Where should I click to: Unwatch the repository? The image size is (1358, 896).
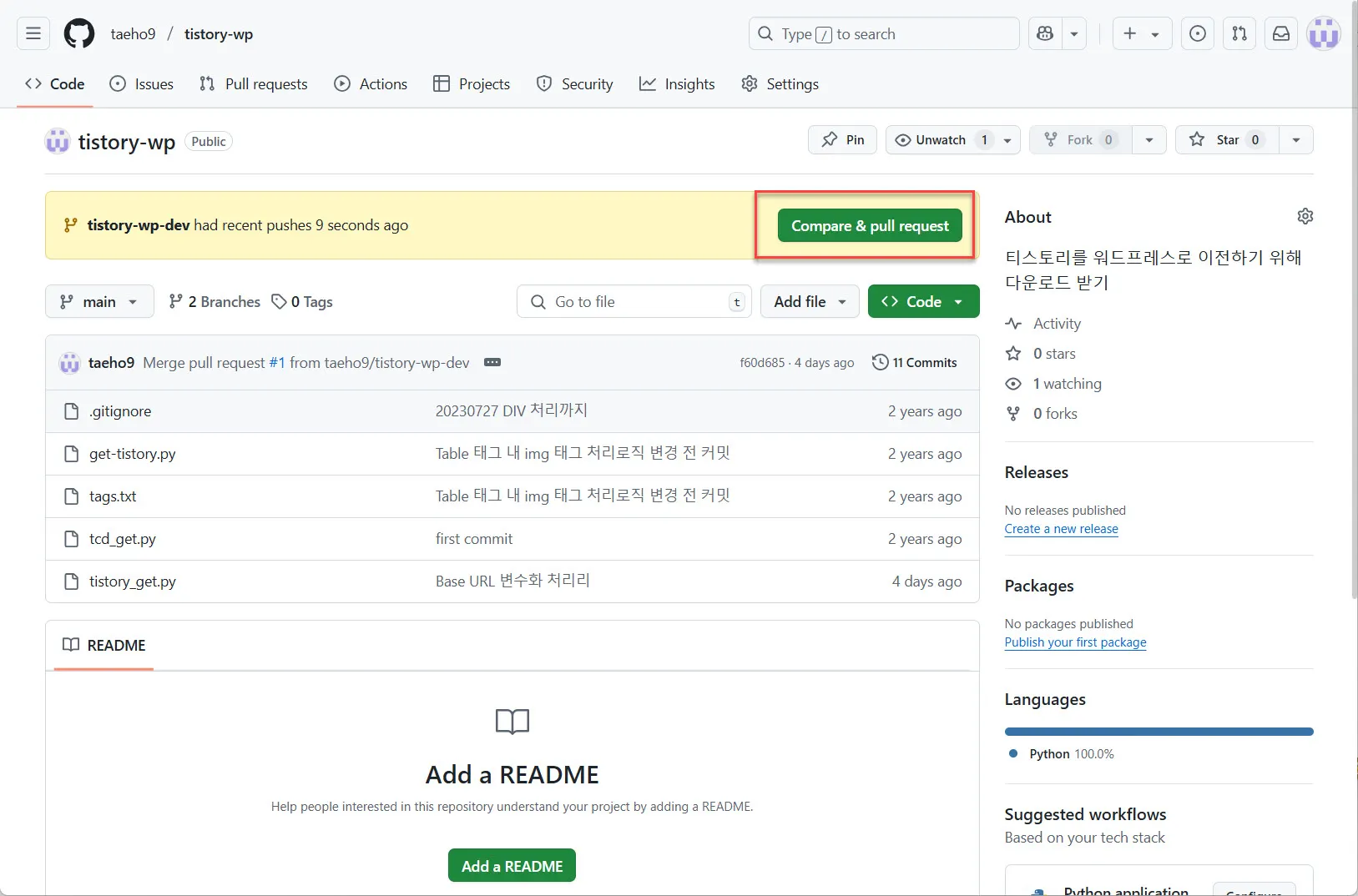click(x=936, y=139)
